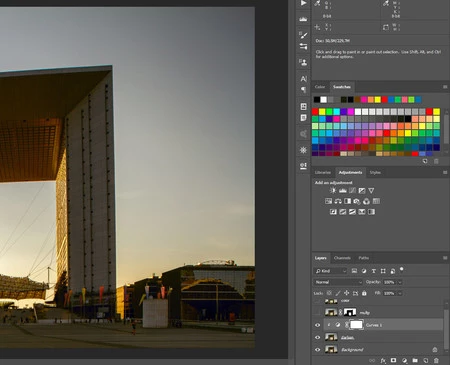The image size is (450, 365).
Task: Select the Curves 1 layer mask thumbnail
Action: coord(356,325)
